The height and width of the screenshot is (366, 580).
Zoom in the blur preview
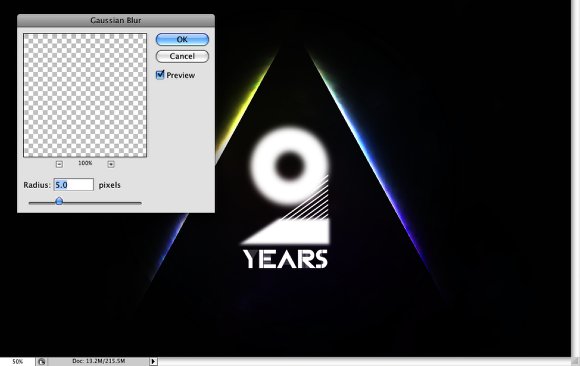coord(111,164)
